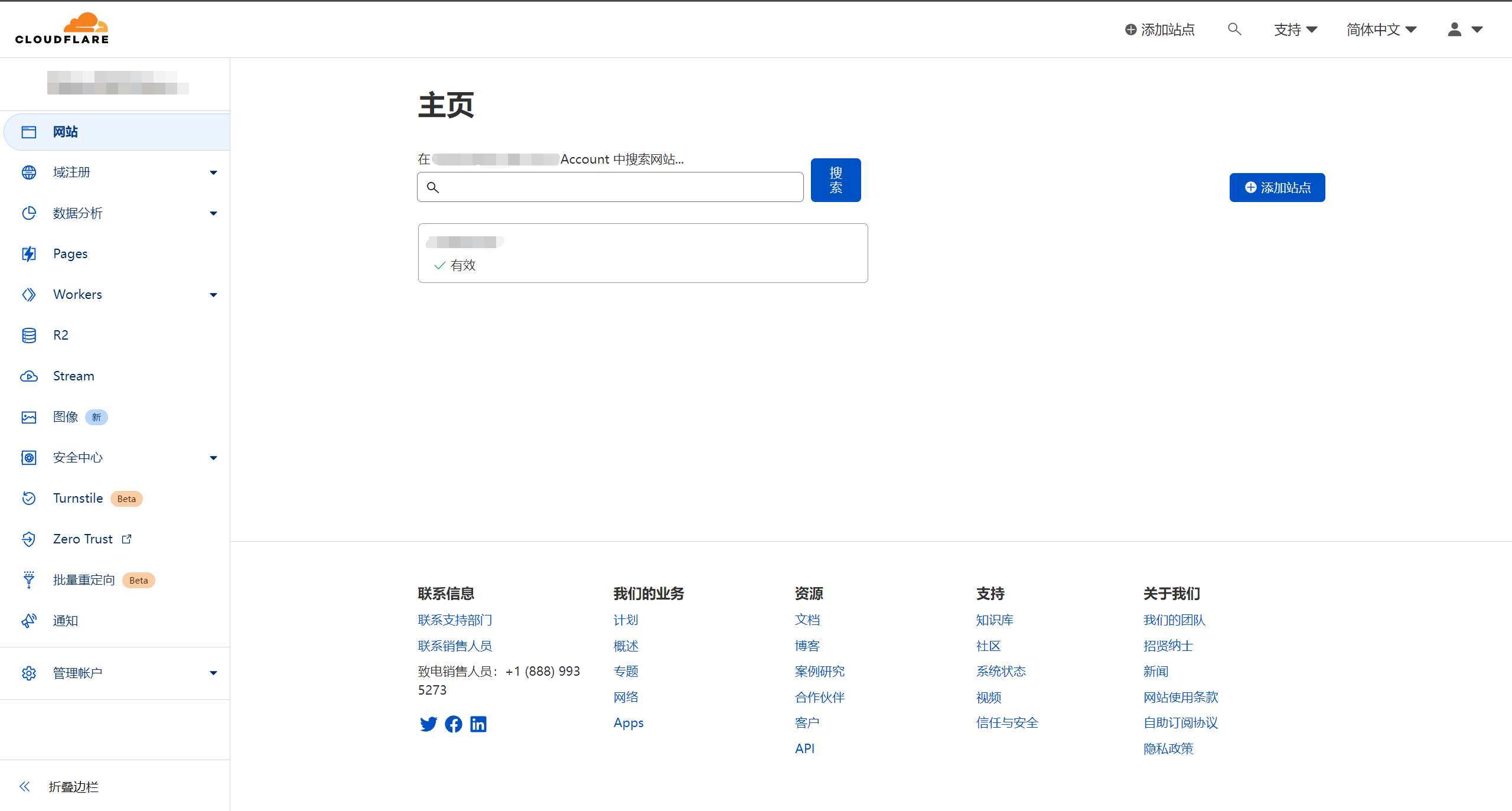Click the site search input field

click(x=612, y=187)
